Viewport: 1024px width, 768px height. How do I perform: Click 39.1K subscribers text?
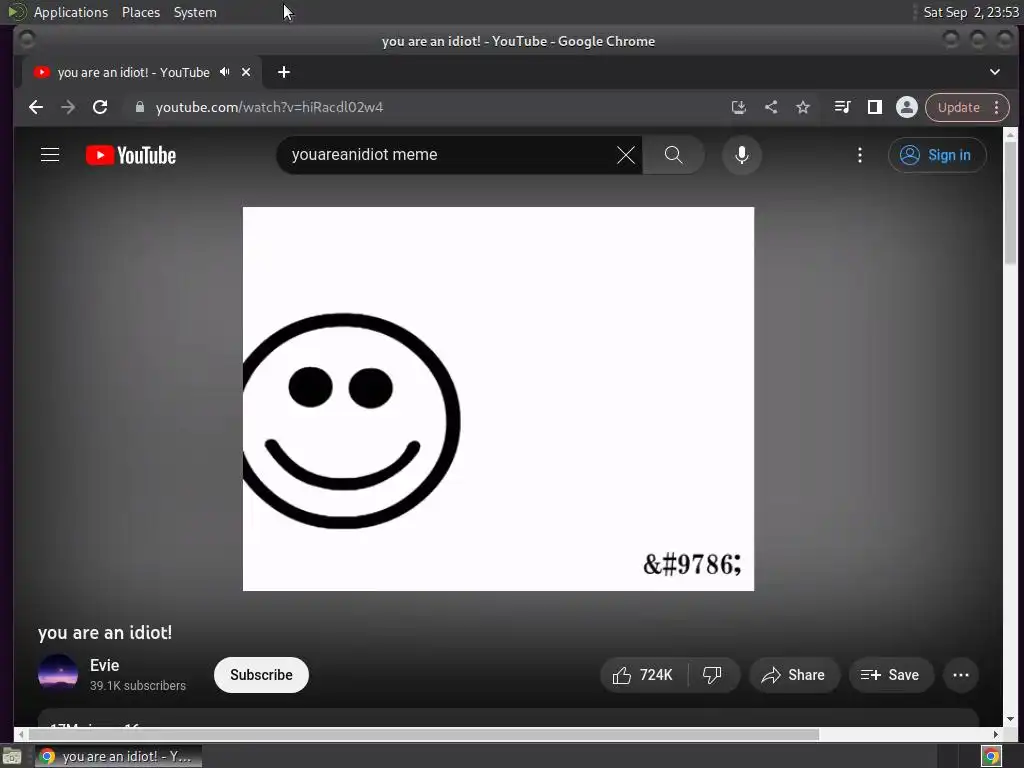click(x=138, y=686)
